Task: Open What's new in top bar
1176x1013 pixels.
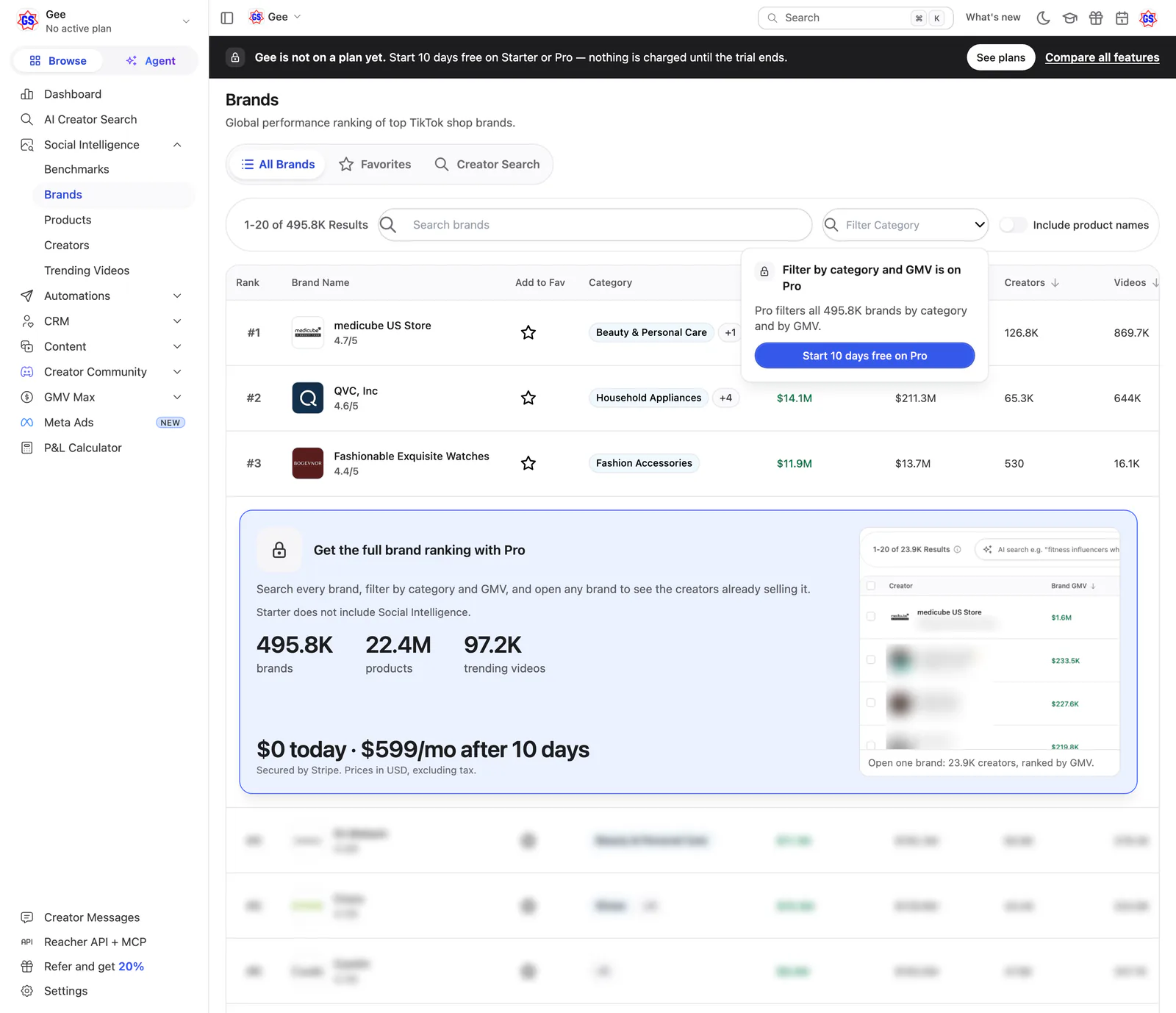Action: tap(993, 18)
